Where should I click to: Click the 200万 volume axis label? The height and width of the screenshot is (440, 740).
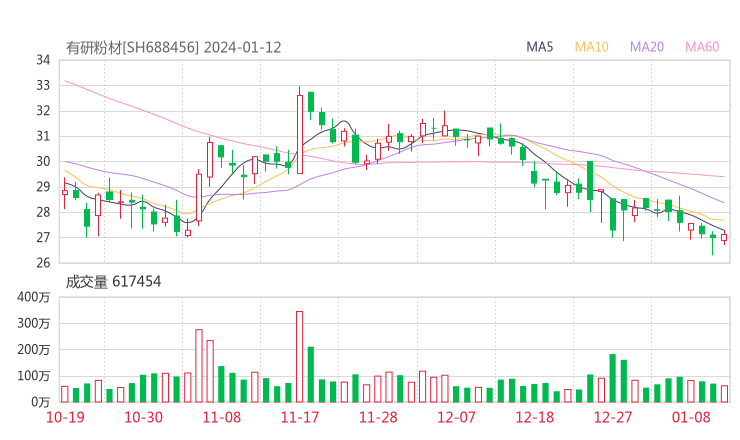[34, 350]
